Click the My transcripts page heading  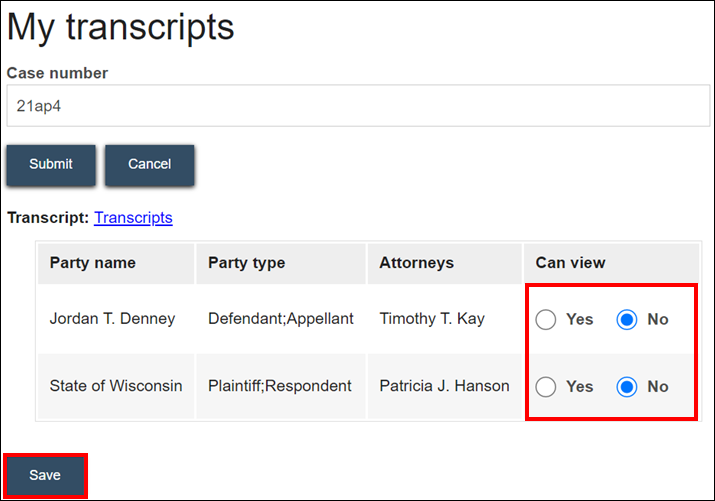pyautogui.click(x=121, y=27)
